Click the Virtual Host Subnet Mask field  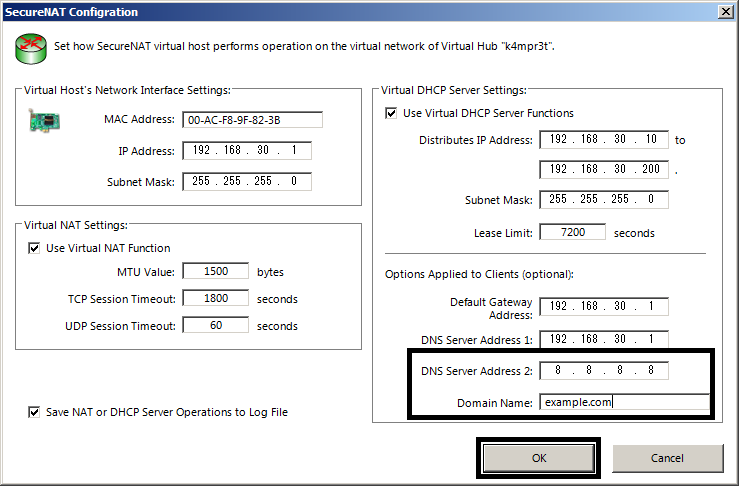(x=247, y=181)
